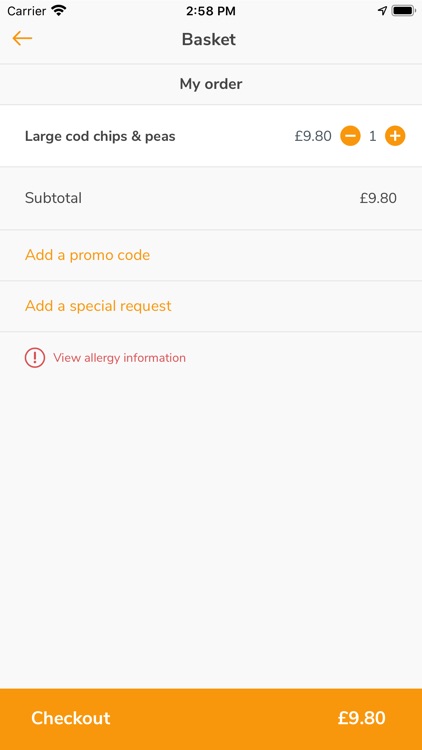Tap the battery indicator icon

[x=403, y=11]
